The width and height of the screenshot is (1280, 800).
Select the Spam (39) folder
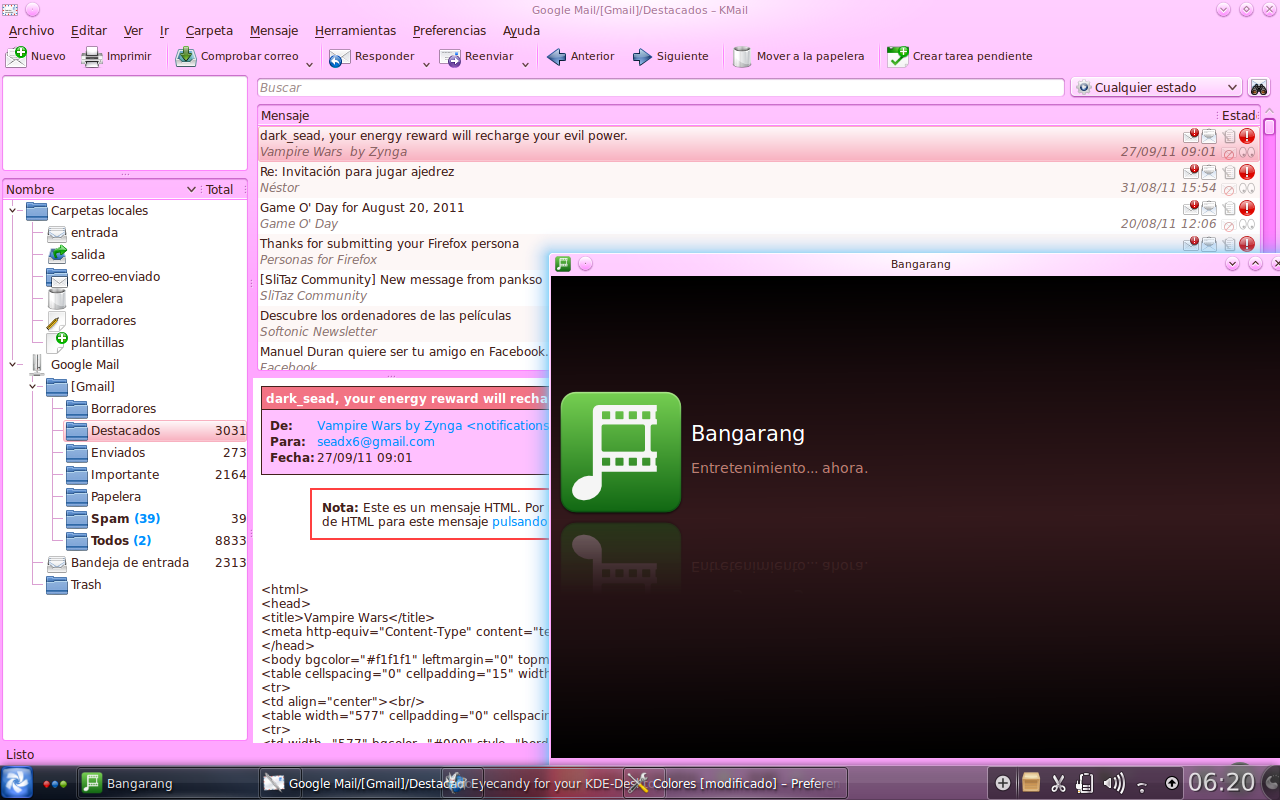125,519
